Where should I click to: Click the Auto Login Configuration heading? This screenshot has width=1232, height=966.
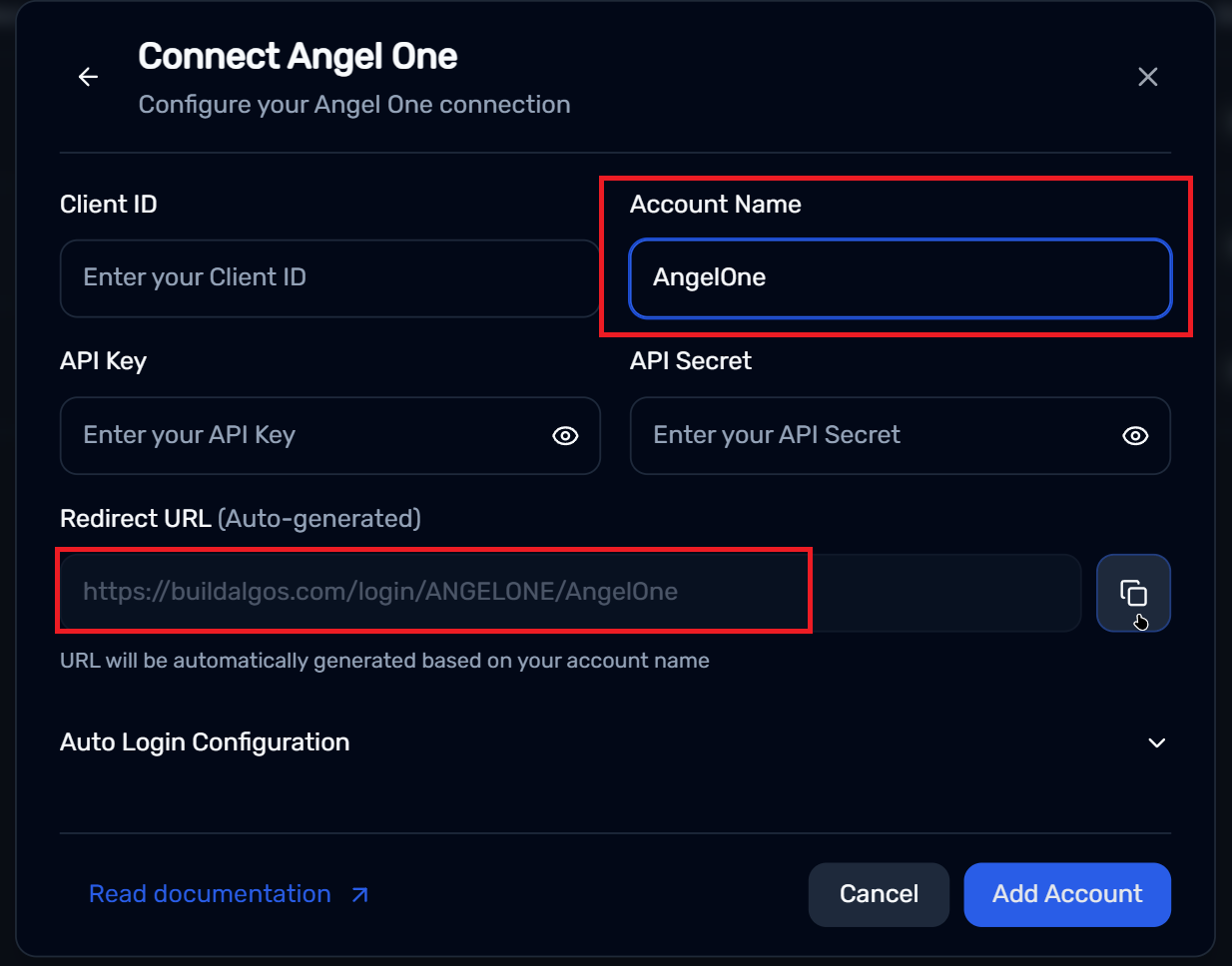(x=205, y=742)
